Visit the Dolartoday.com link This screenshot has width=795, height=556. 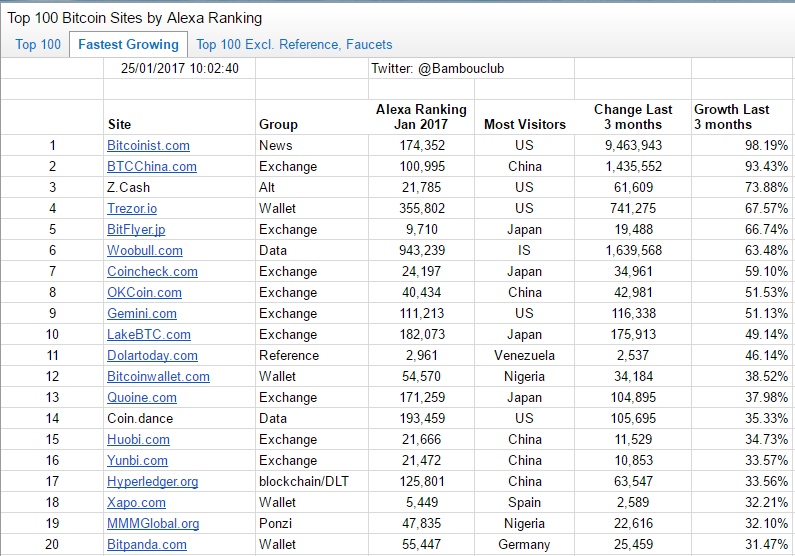click(x=152, y=356)
